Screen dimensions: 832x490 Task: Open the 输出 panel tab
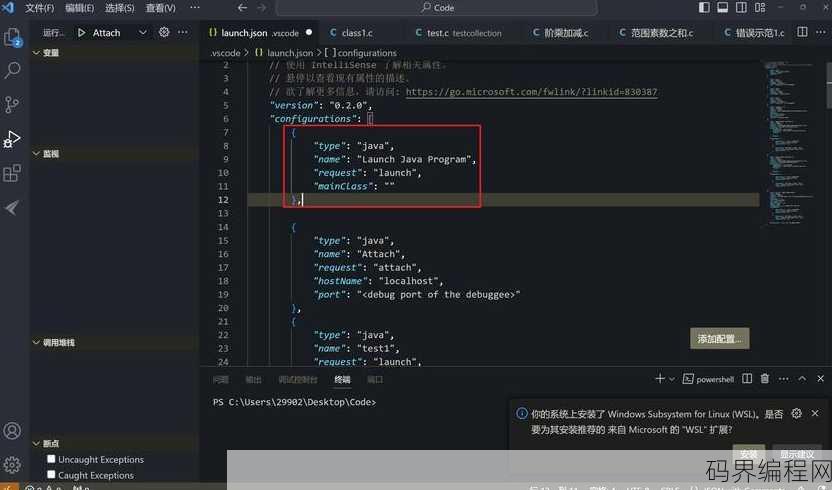coord(253,380)
